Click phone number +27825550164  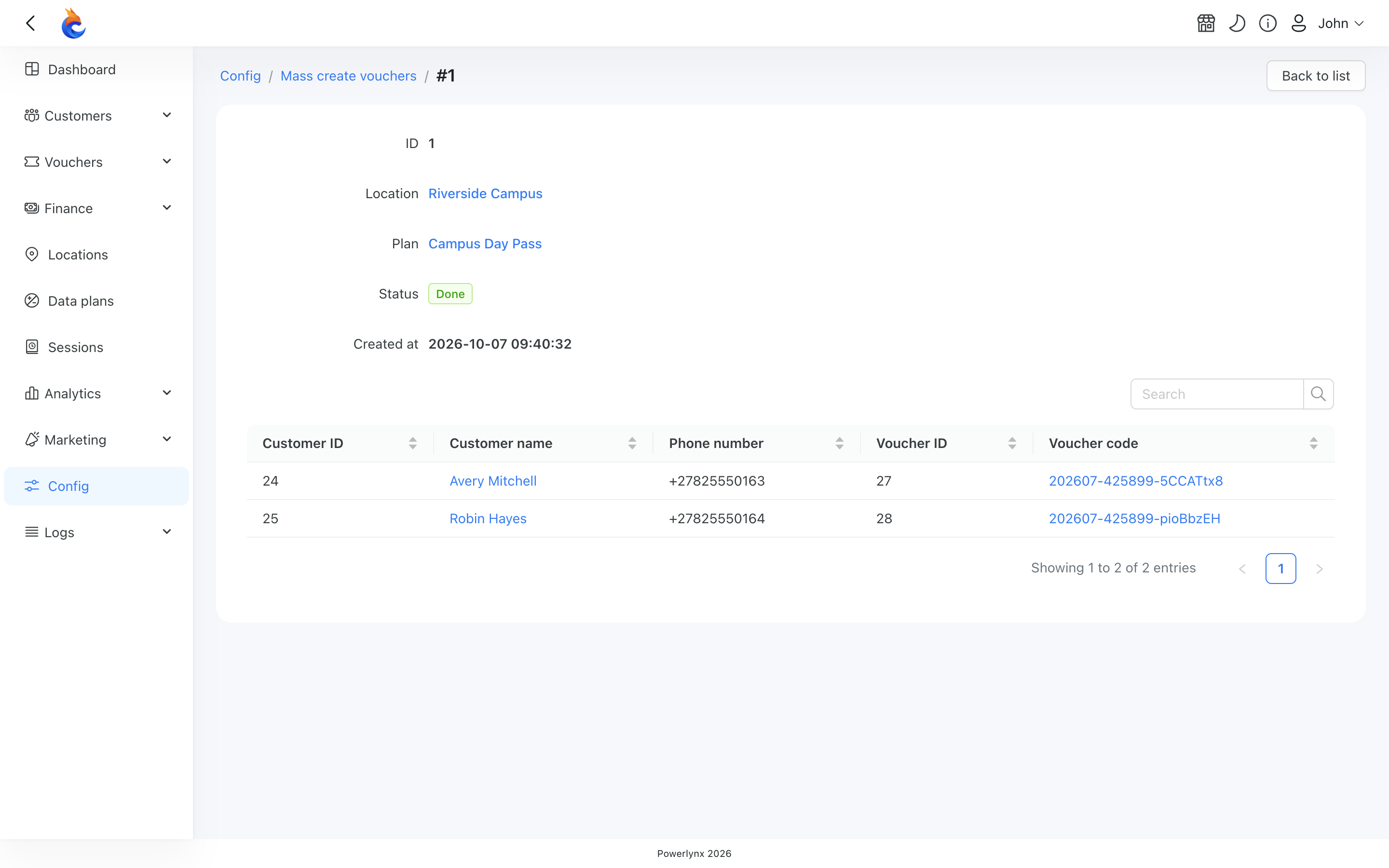tap(717, 518)
